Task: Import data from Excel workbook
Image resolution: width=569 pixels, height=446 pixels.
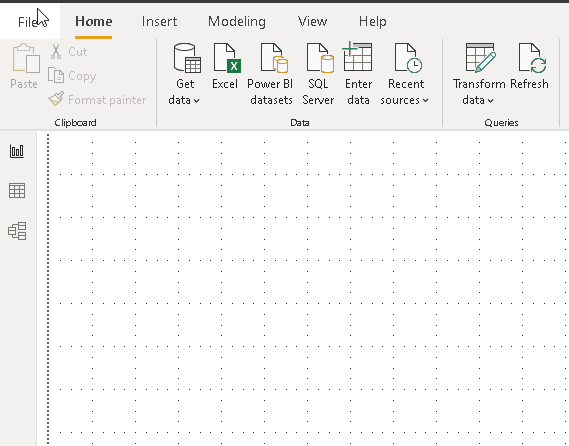Action: coord(225,66)
